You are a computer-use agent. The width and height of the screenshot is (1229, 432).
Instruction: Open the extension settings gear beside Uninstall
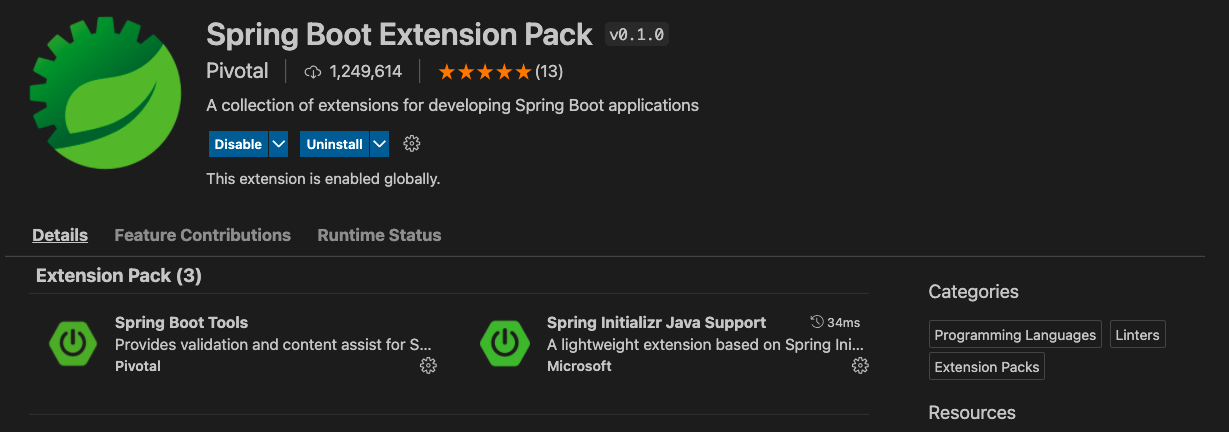(x=411, y=144)
